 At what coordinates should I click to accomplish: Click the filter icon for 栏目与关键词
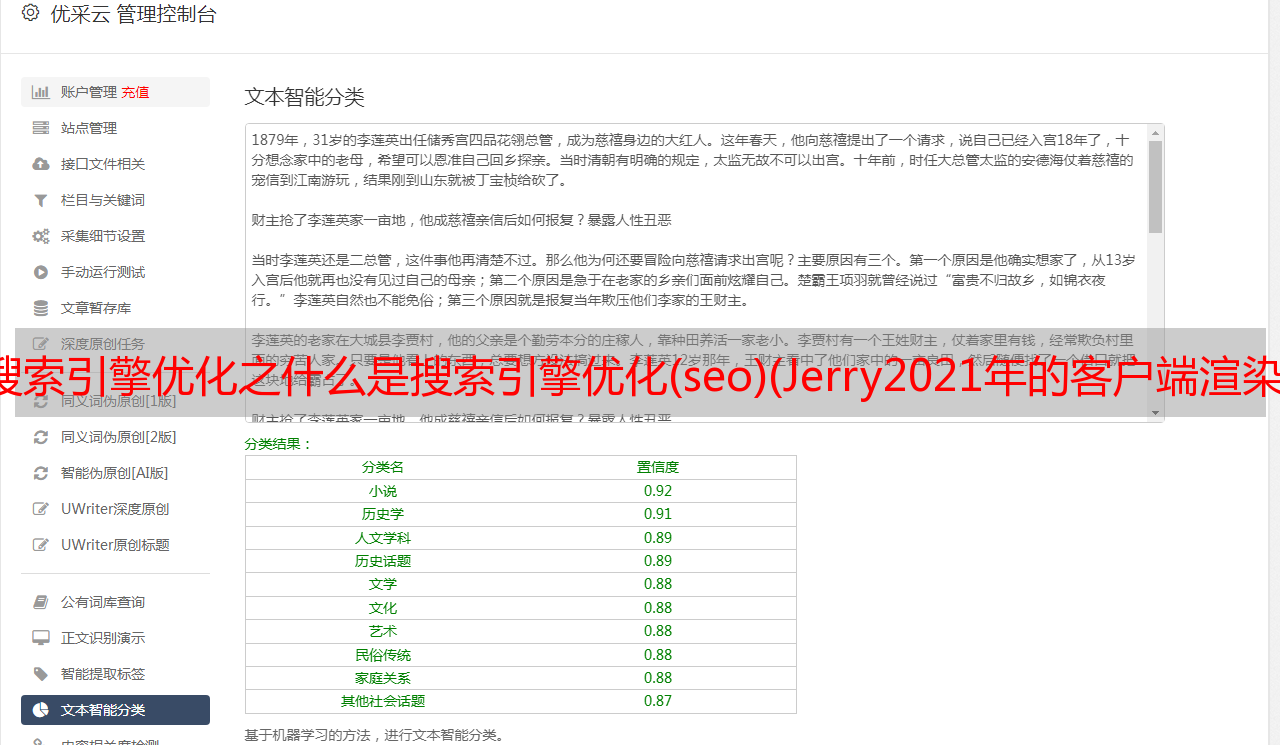41,200
